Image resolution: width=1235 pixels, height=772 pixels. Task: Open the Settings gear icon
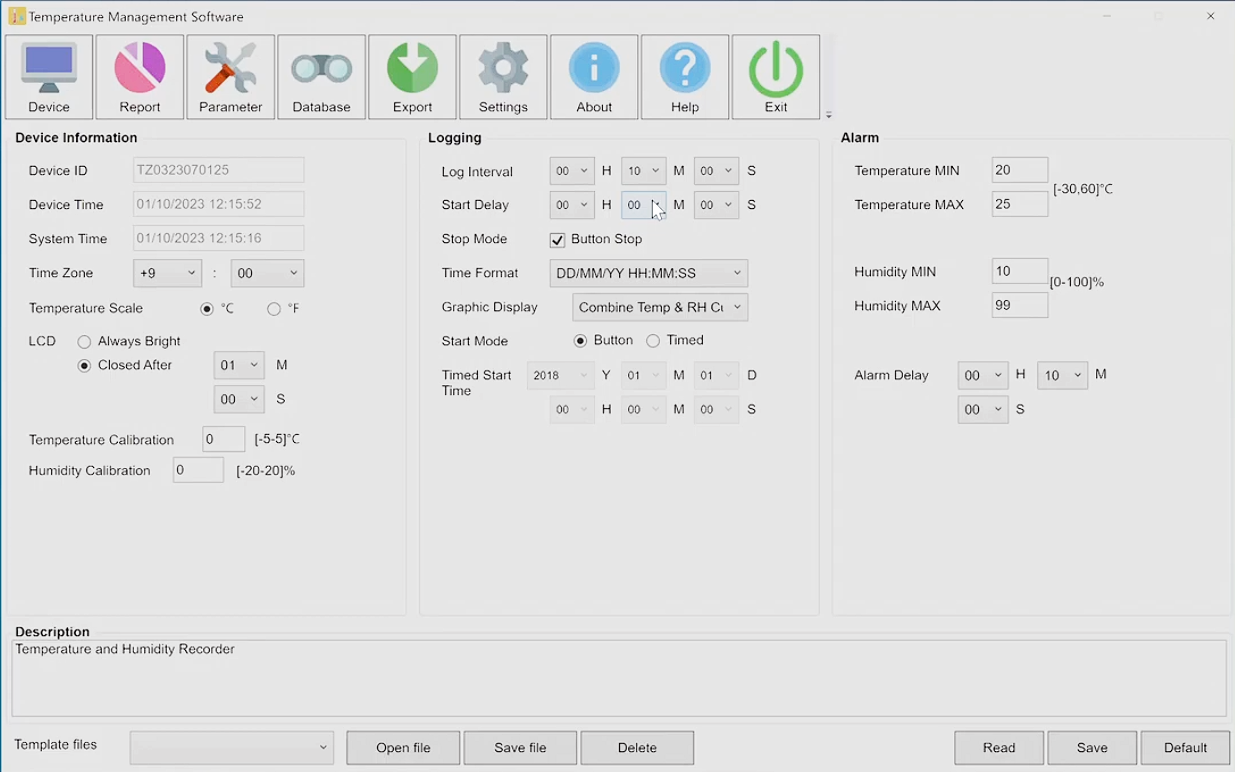click(503, 77)
